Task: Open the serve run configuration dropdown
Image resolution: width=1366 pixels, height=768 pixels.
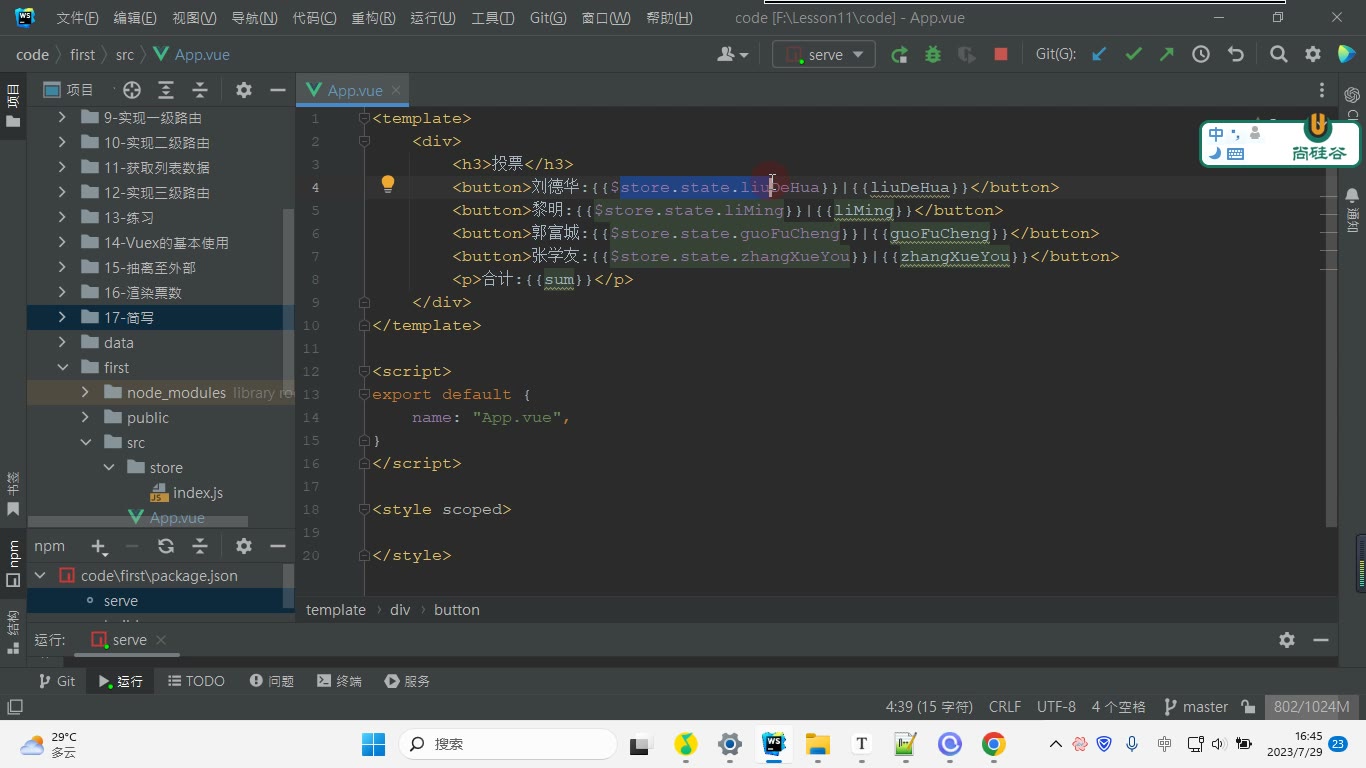Action: click(x=824, y=55)
